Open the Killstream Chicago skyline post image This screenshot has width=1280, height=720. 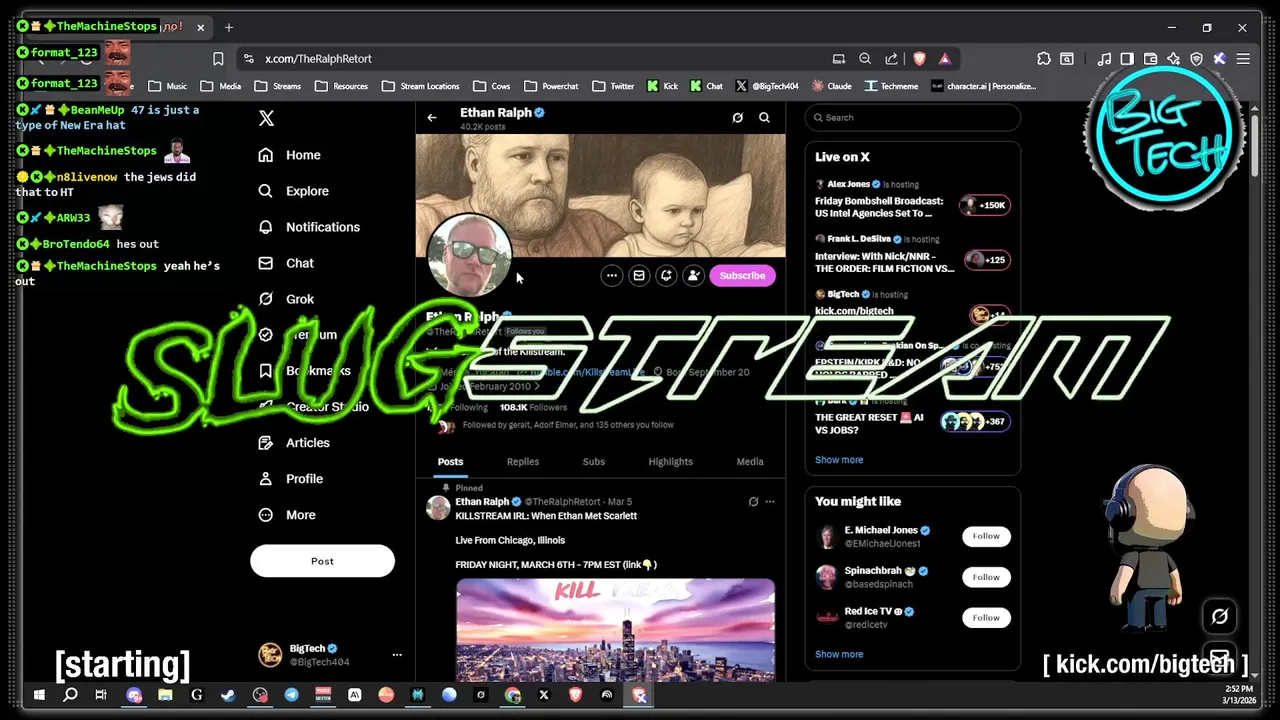(615, 630)
